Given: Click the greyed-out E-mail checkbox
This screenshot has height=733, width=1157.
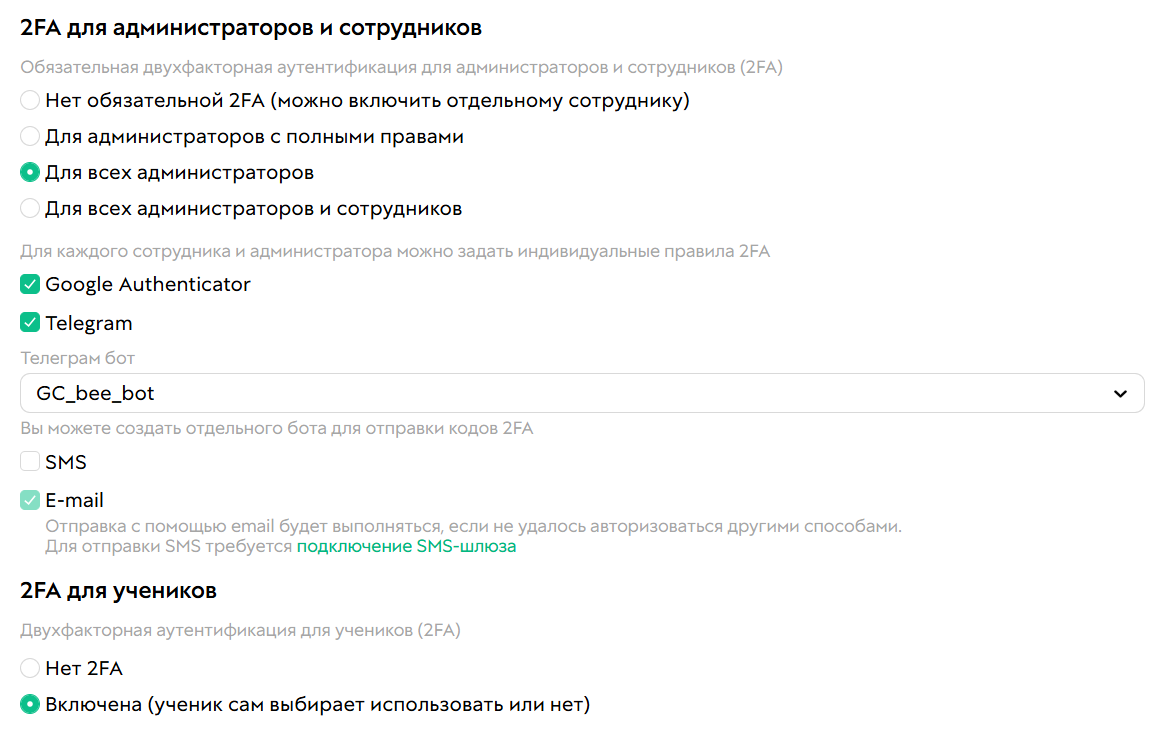Looking at the screenshot, I should pos(30,500).
